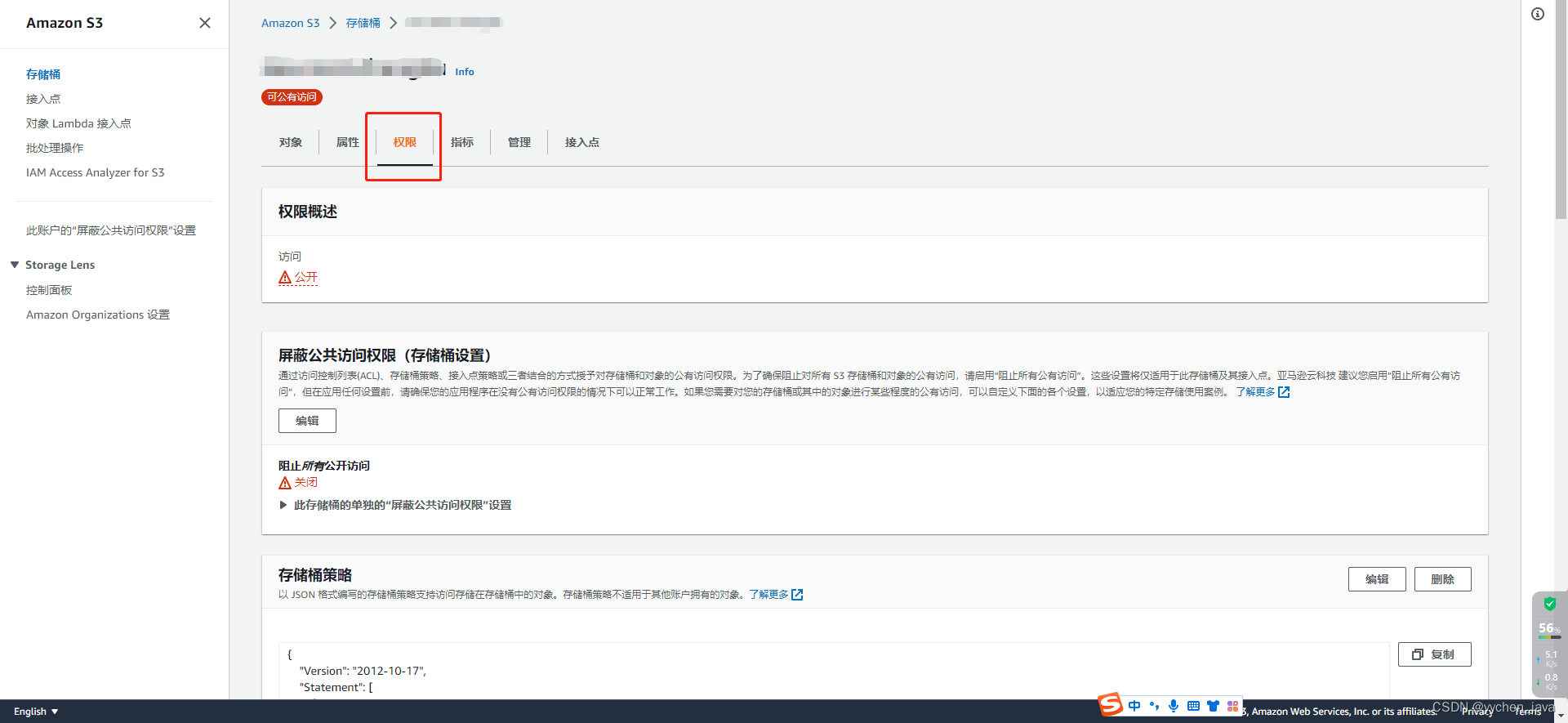Click the Privacy footer link
Screen dimensions: 1568x723
[1477, 712]
